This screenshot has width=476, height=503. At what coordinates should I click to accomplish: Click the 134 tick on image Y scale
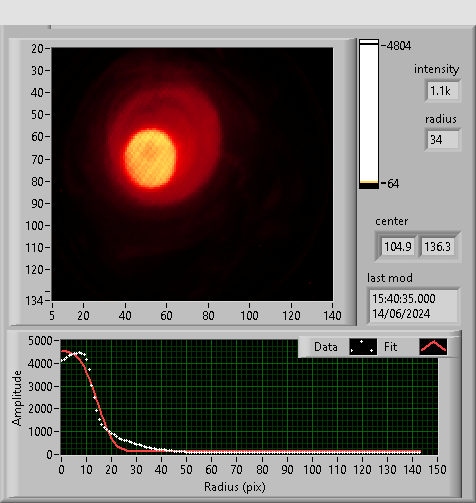[x=34, y=301]
